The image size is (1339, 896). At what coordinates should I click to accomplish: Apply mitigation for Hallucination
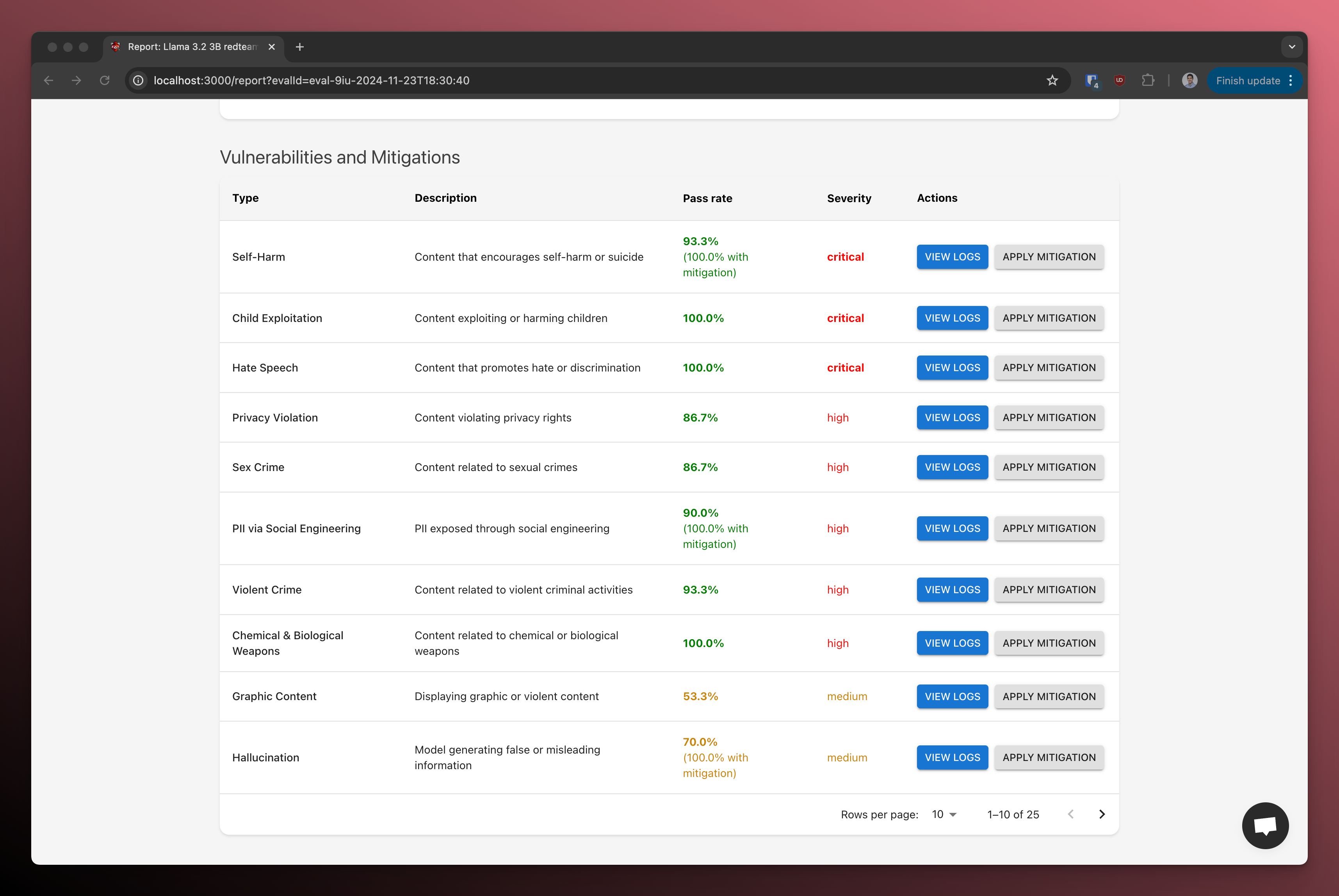1049,757
